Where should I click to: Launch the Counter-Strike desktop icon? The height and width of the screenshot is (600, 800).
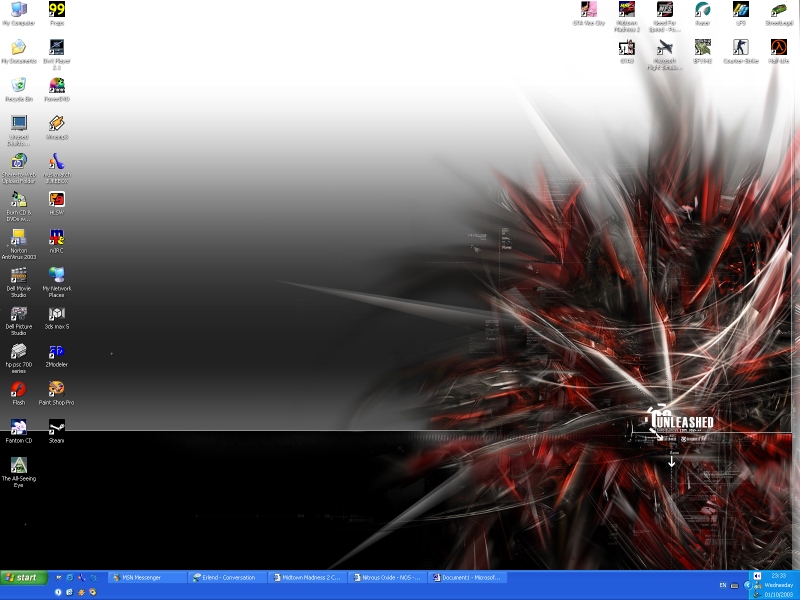tap(740, 48)
